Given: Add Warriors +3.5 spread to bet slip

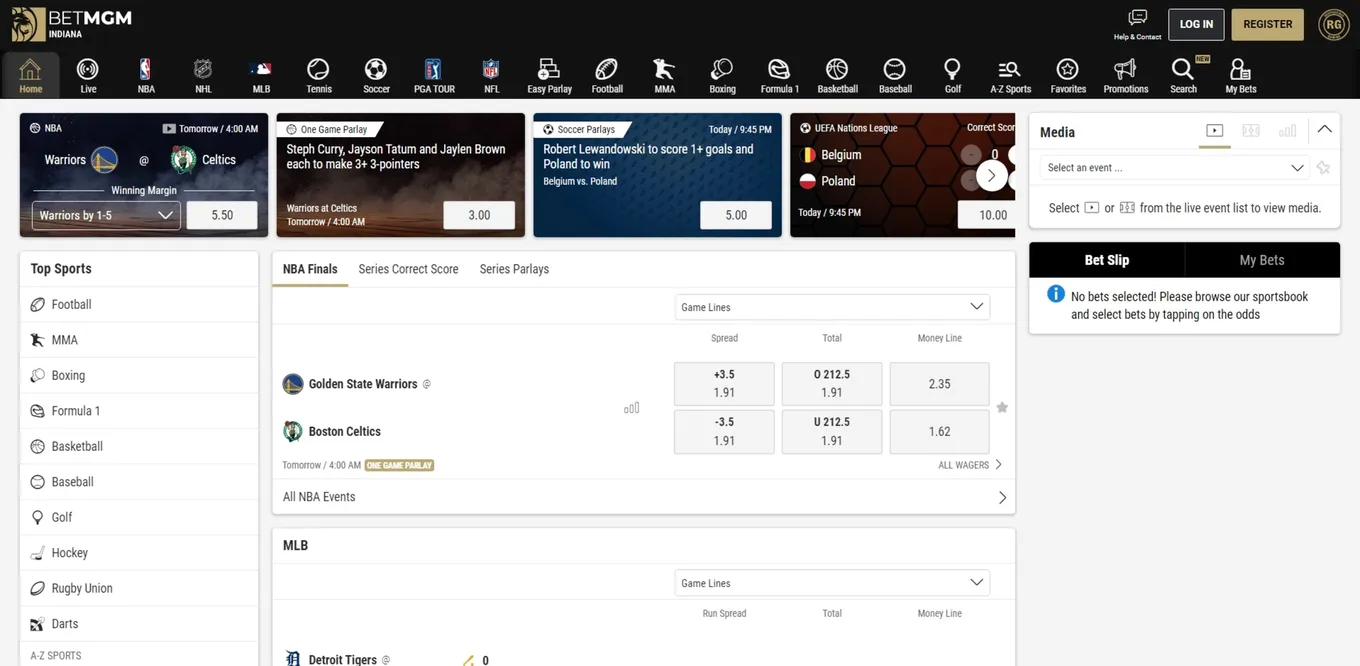Looking at the screenshot, I should (x=724, y=384).
